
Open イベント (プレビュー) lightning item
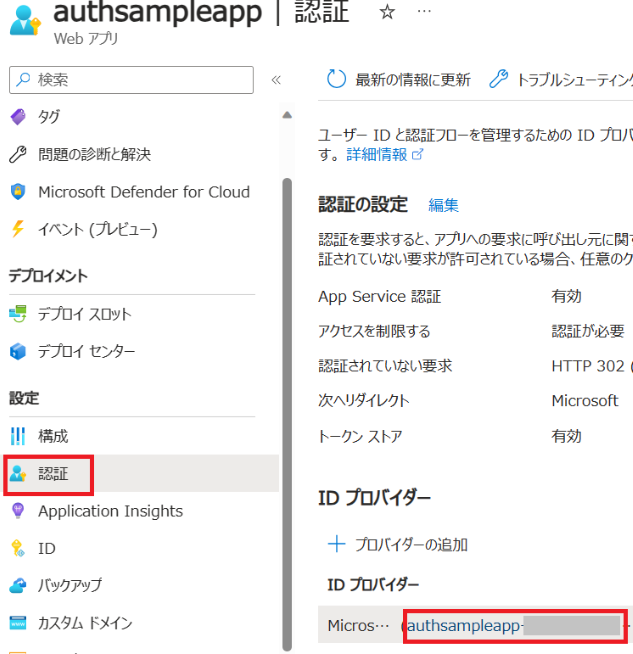point(97,229)
